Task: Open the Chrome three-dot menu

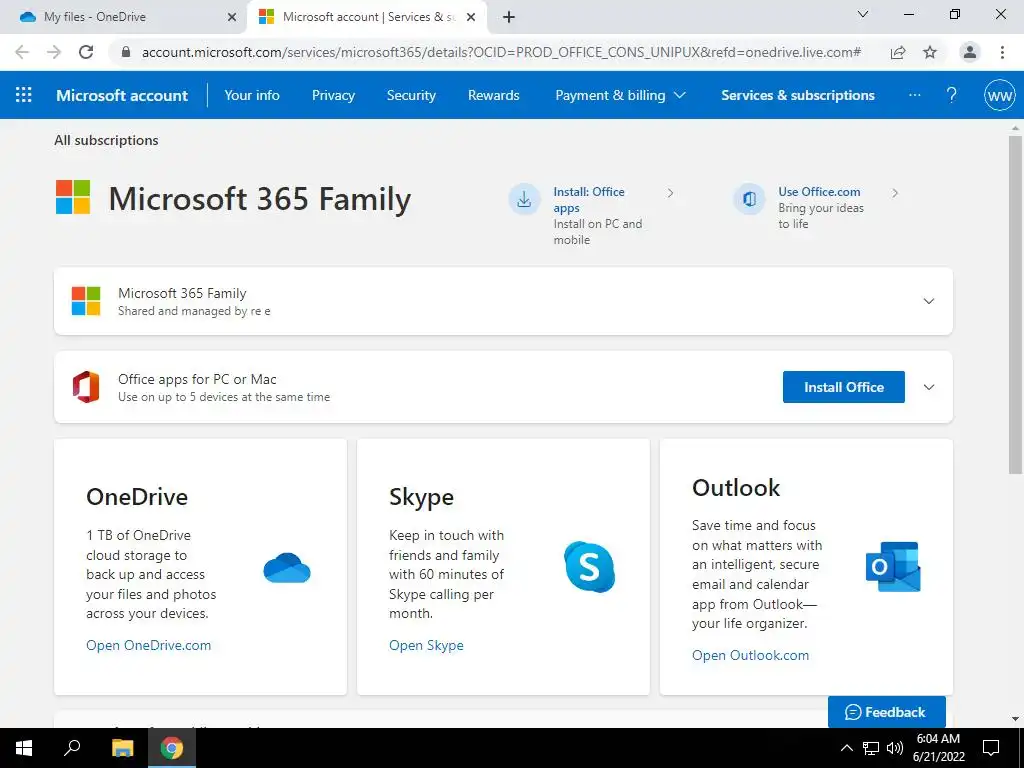Action: (1002, 52)
